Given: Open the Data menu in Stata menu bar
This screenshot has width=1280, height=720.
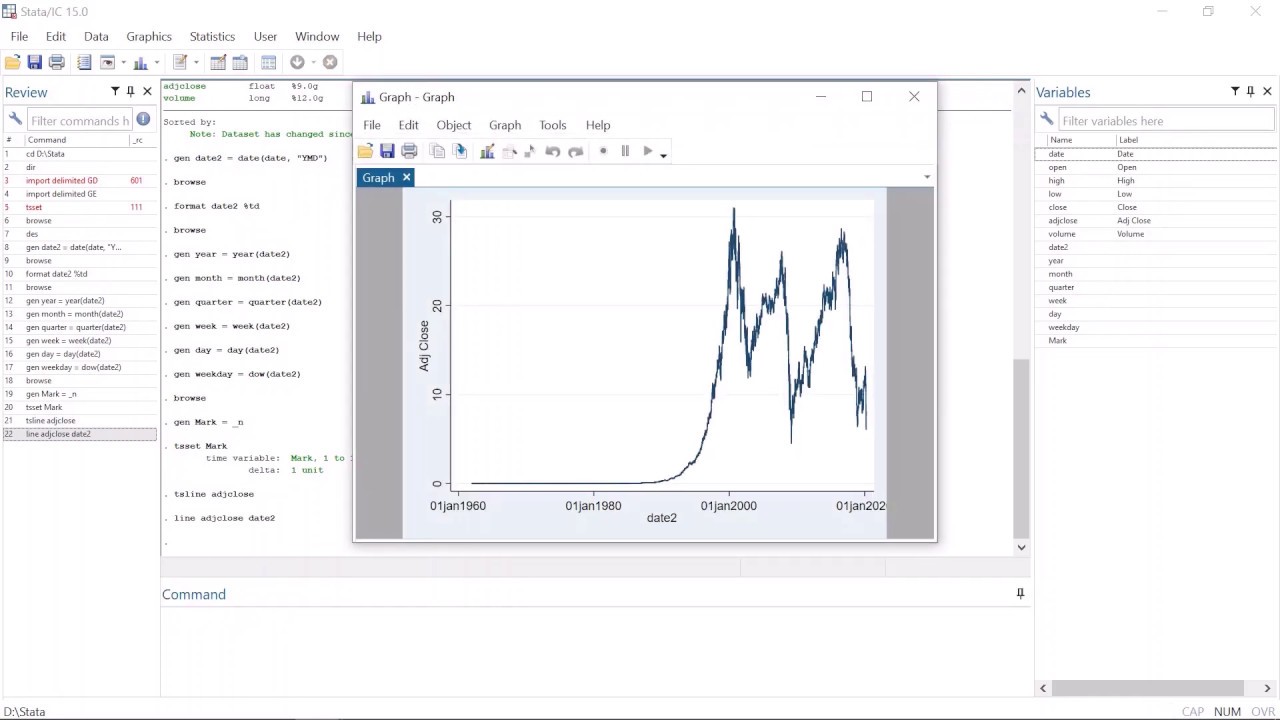Looking at the screenshot, I should (96, 36).
